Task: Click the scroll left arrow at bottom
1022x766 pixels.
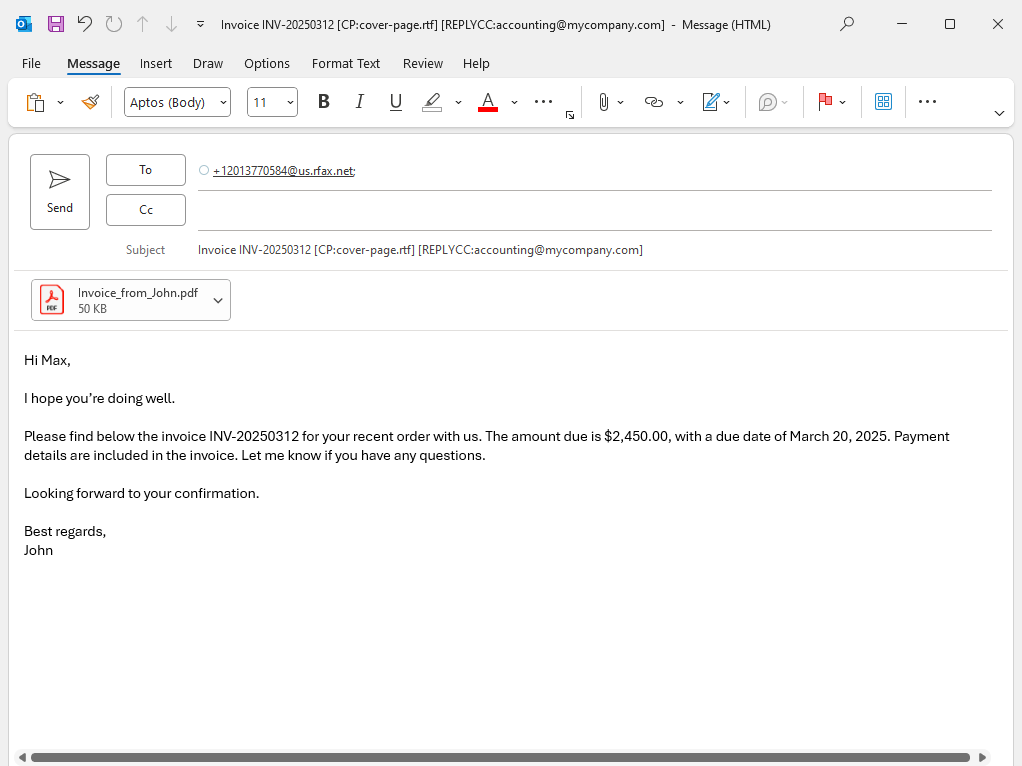Action: (x=22, y=757)
